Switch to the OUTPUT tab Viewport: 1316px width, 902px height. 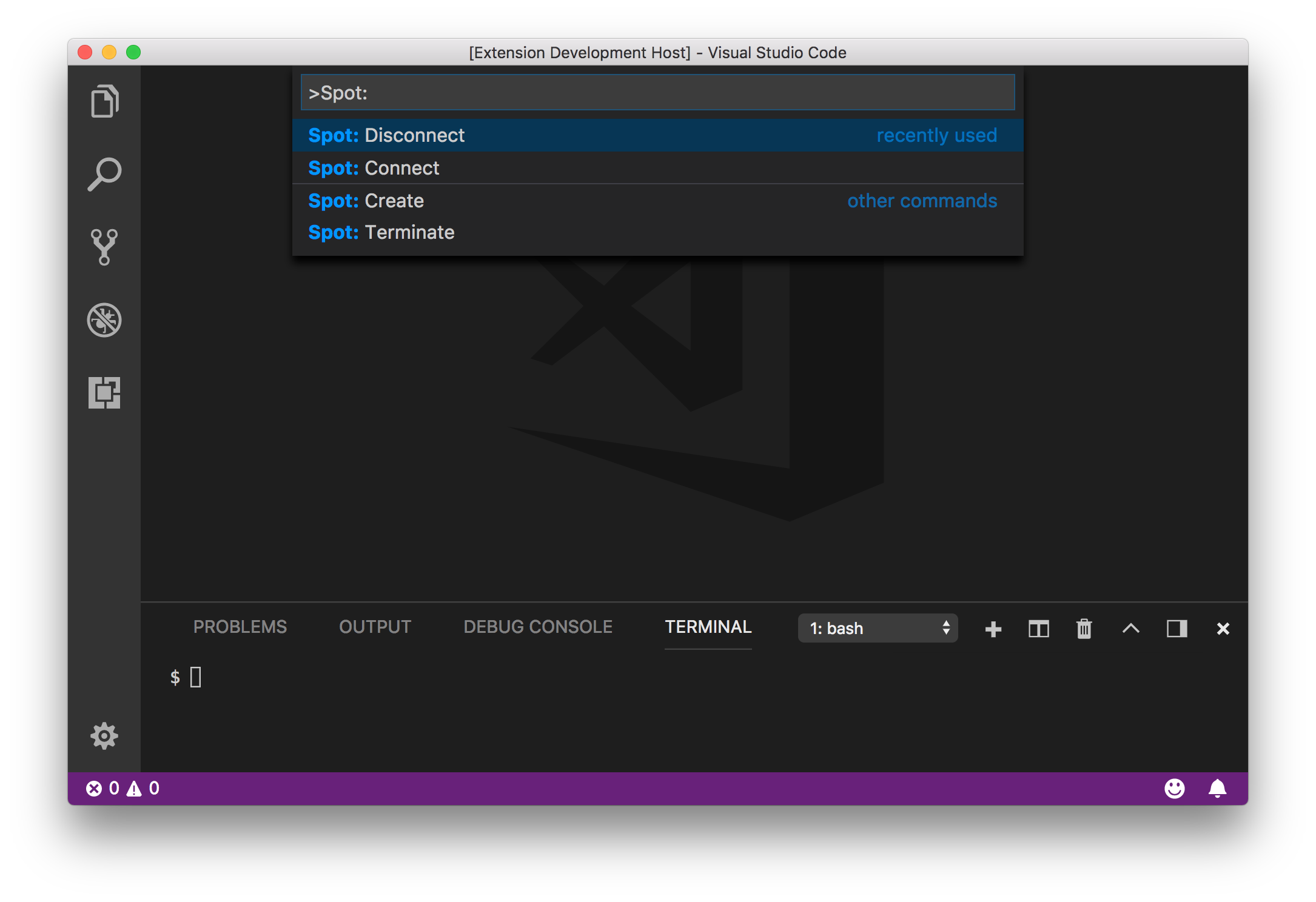click(374, 627)
